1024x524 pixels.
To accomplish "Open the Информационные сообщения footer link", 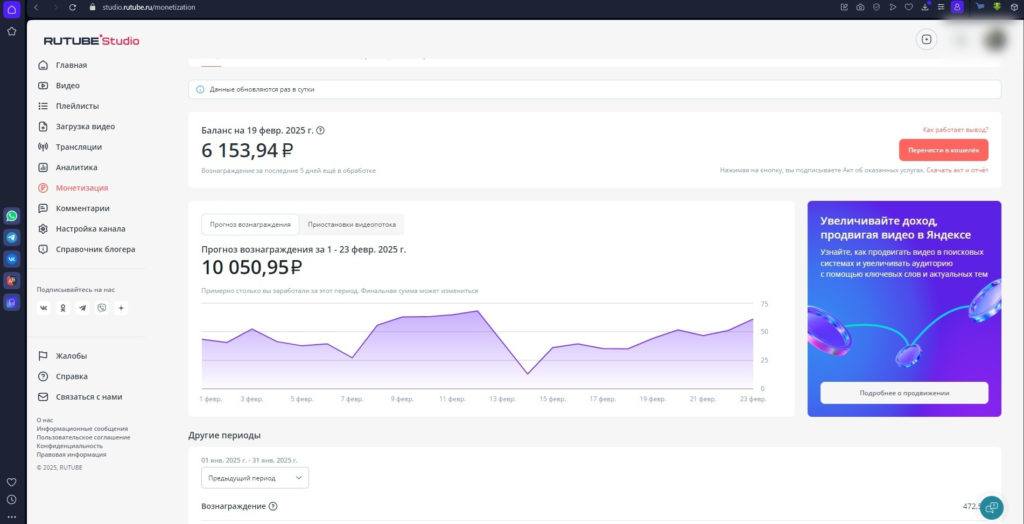I will click(x=82, y=429).
